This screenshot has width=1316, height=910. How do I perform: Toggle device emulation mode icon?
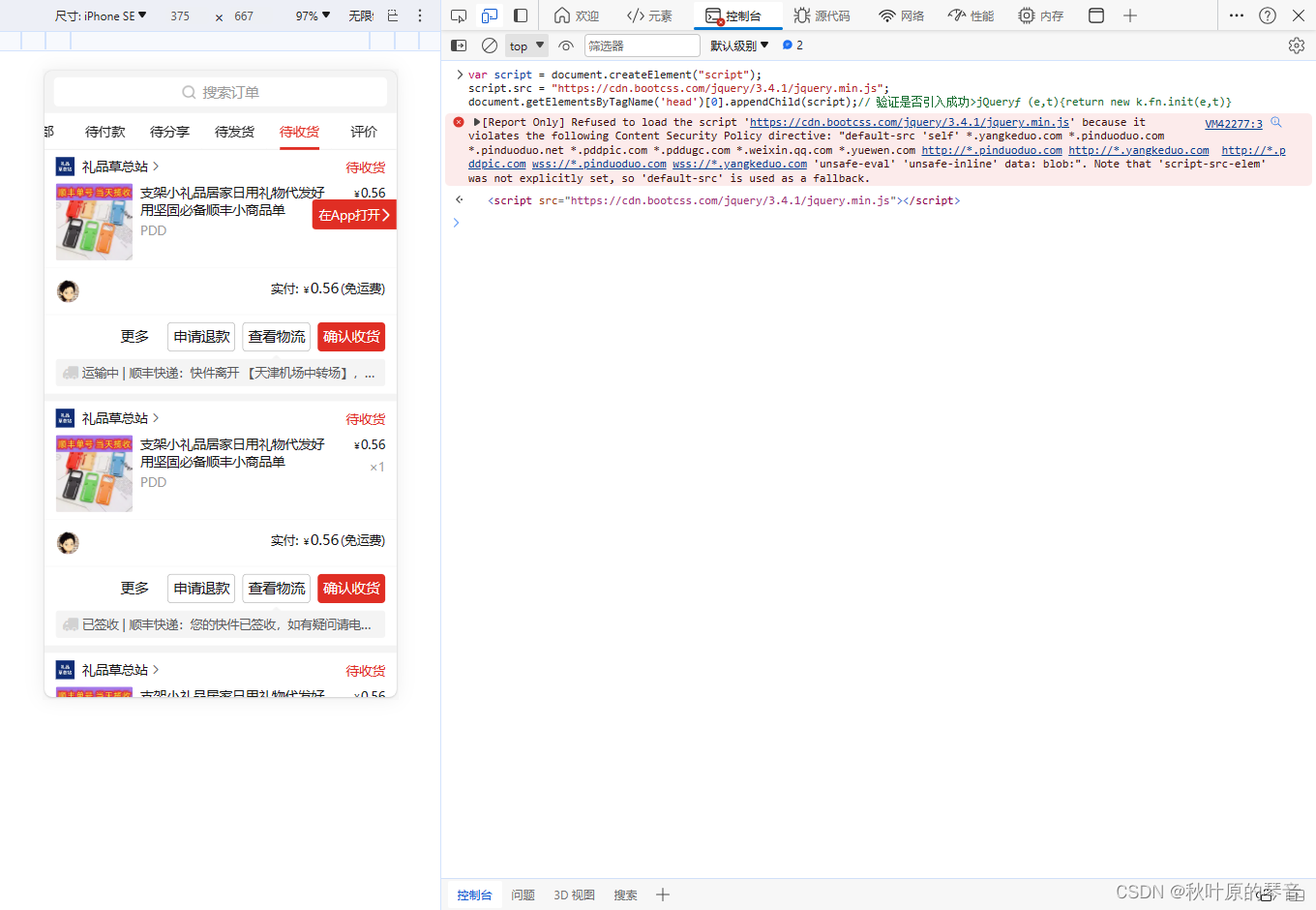click(490, 15)
